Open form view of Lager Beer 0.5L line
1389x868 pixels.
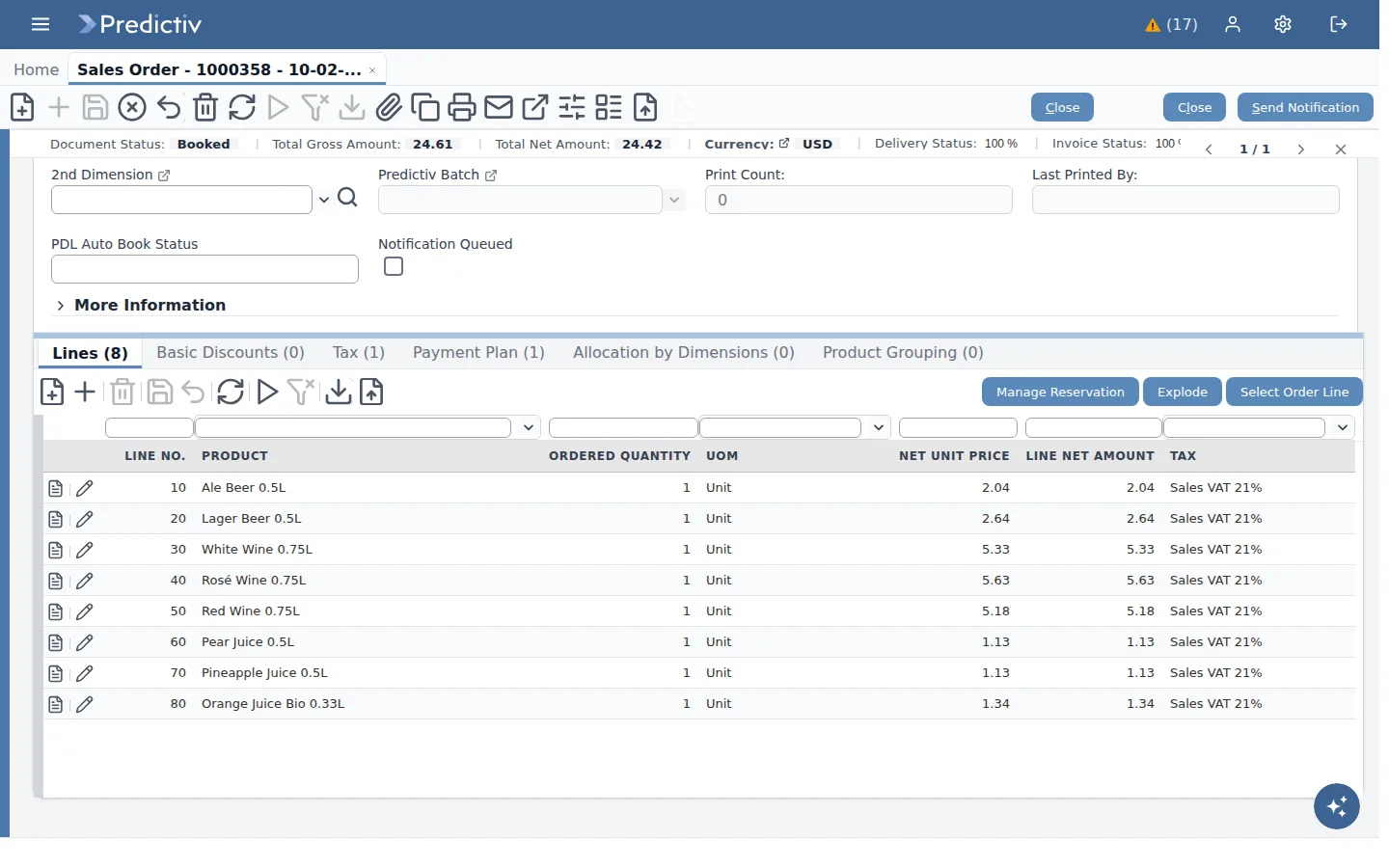[x=56, y=519]
